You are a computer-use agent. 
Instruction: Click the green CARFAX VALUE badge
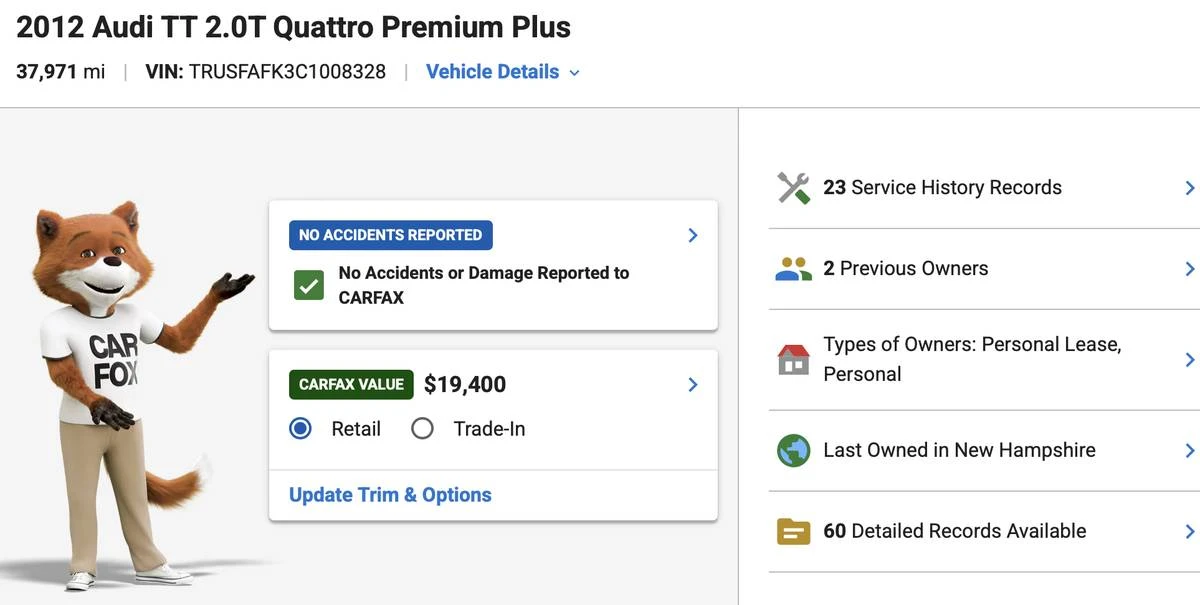(x=351, y=385)
